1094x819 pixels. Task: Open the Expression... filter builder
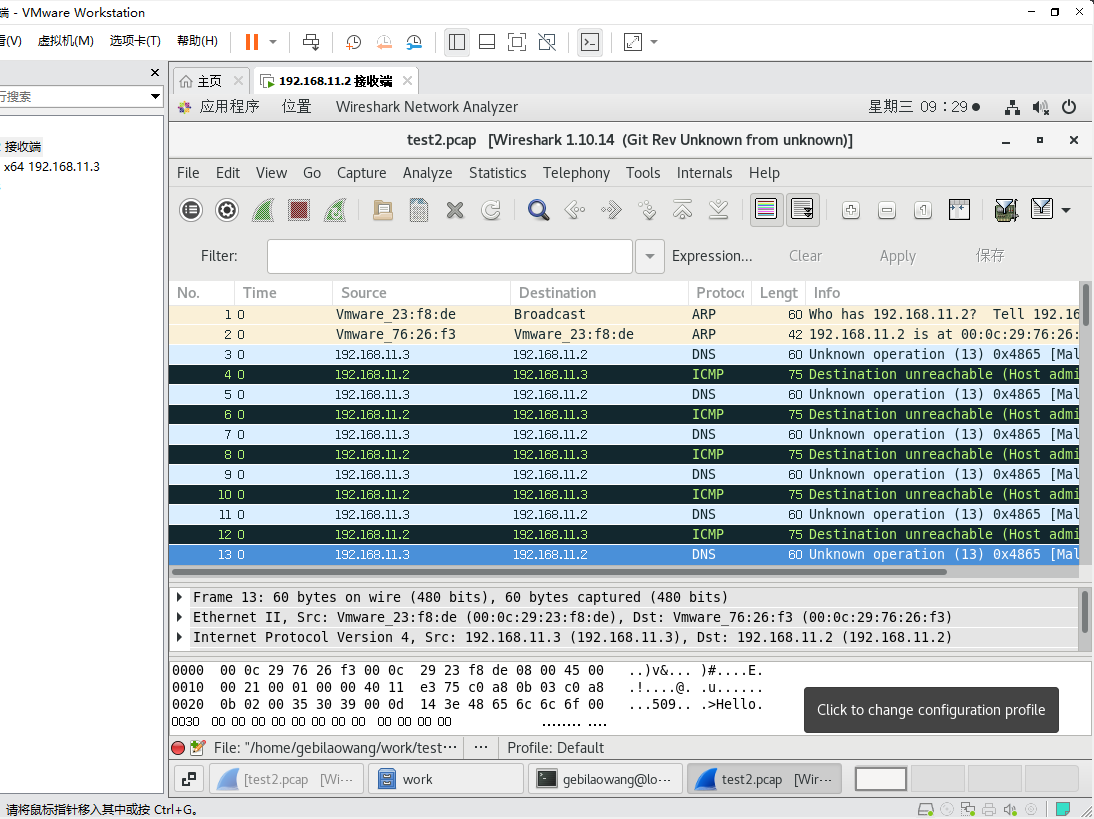click(712, 256)
